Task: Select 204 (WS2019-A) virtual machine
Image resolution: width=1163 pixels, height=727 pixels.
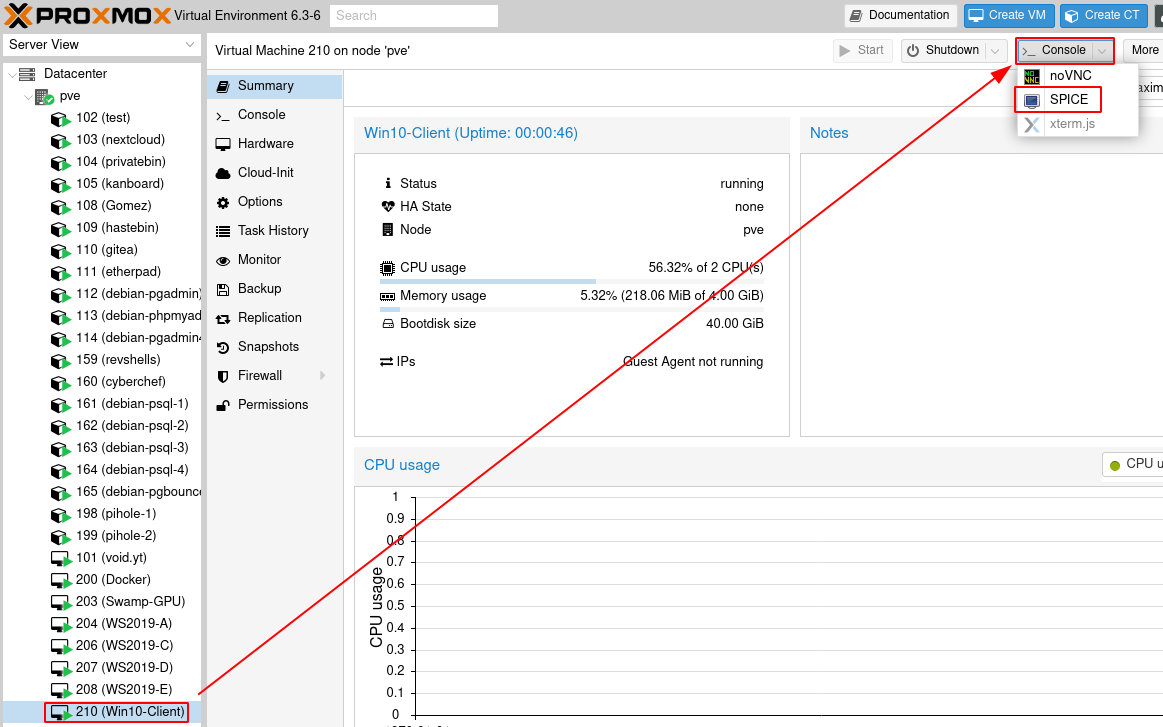Action: pos(102,624)
